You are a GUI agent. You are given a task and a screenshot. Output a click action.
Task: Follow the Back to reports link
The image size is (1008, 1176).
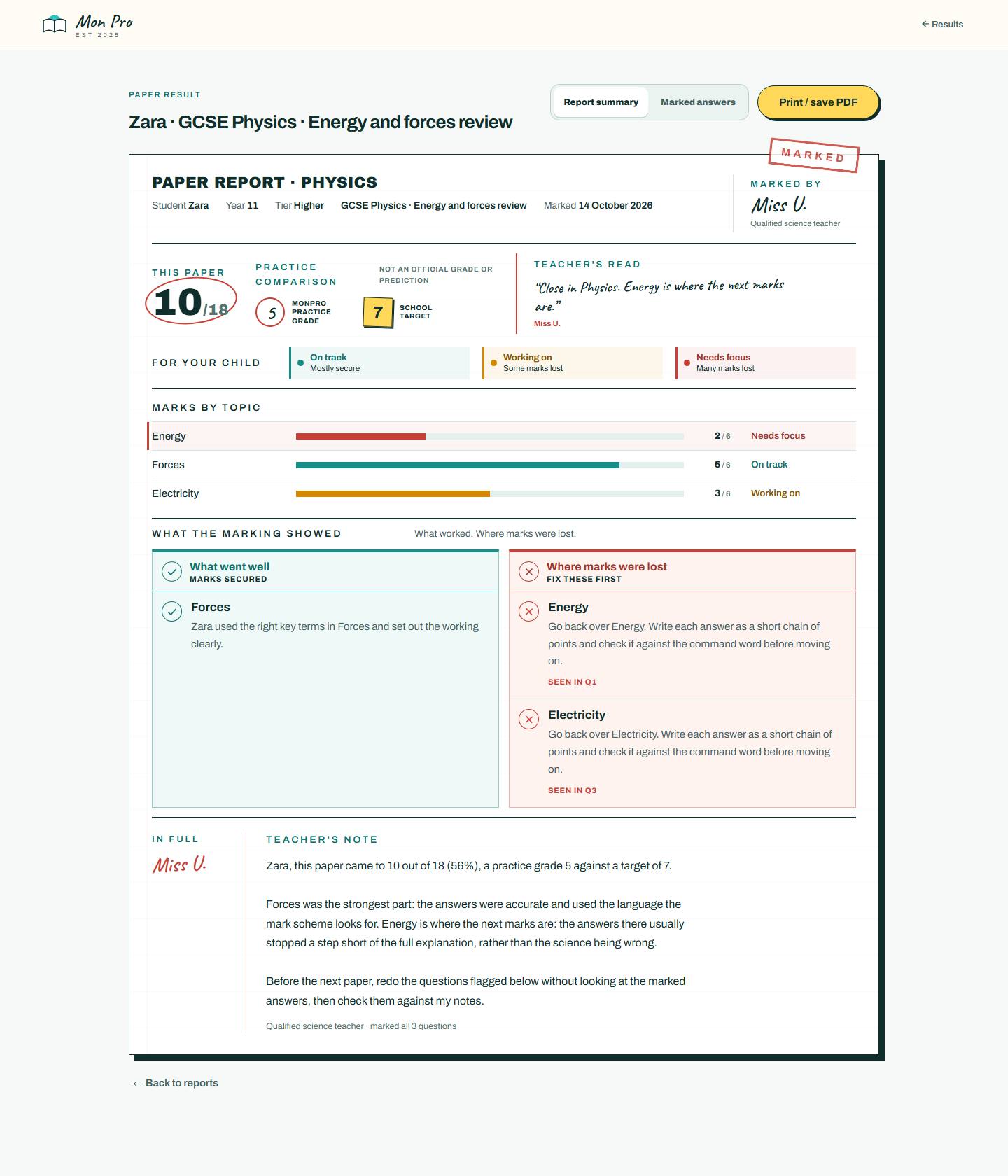(x=176, y=1083)
